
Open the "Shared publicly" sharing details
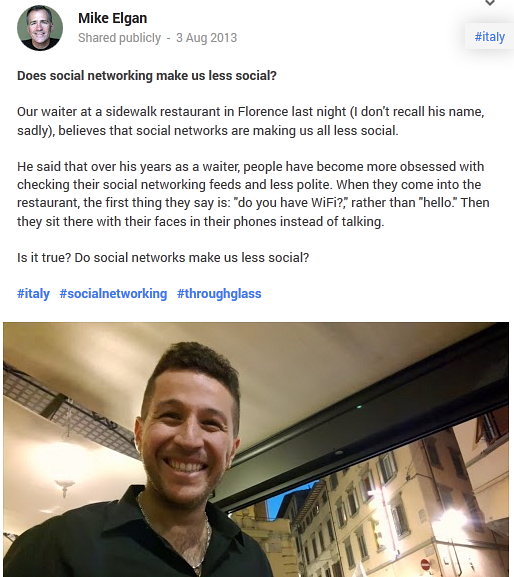click(x=120, y=38)
